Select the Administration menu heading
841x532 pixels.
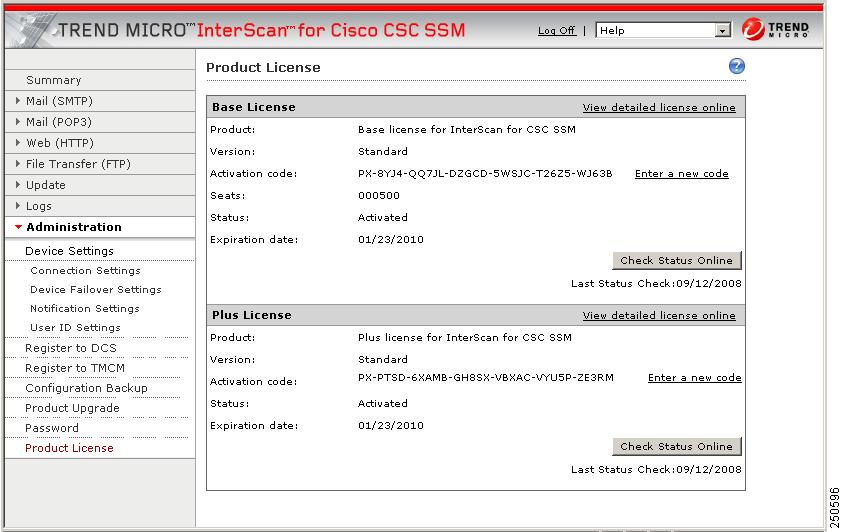click(74, 227)
